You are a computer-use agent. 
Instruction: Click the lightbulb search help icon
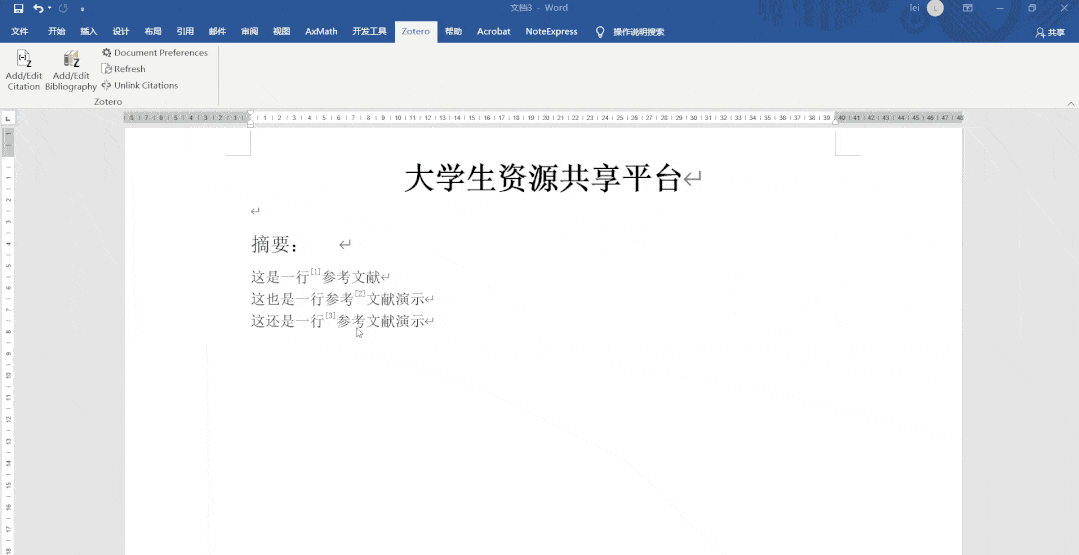(600, 32)
